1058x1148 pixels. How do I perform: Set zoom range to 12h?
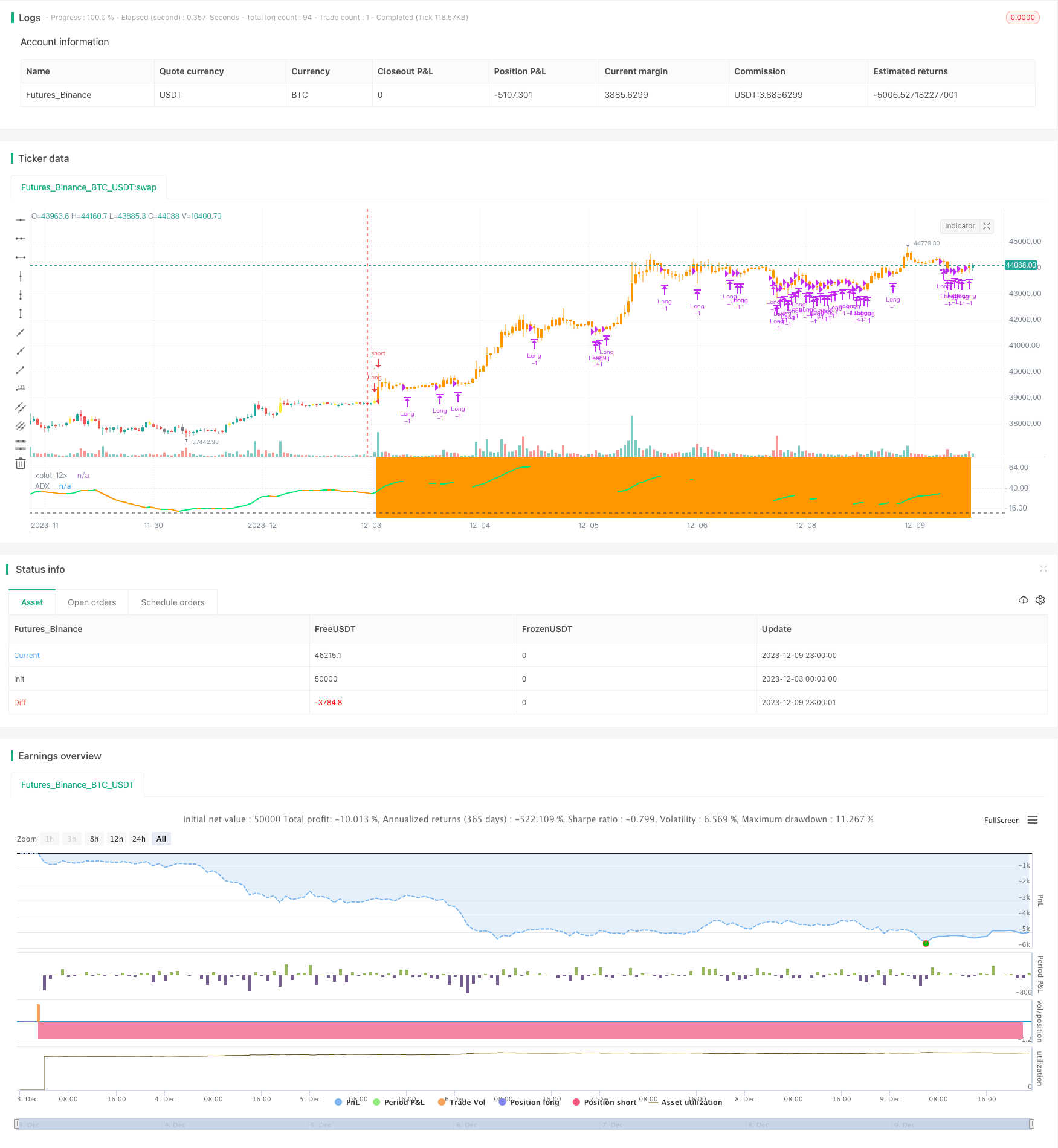click(x=117, y=839)
